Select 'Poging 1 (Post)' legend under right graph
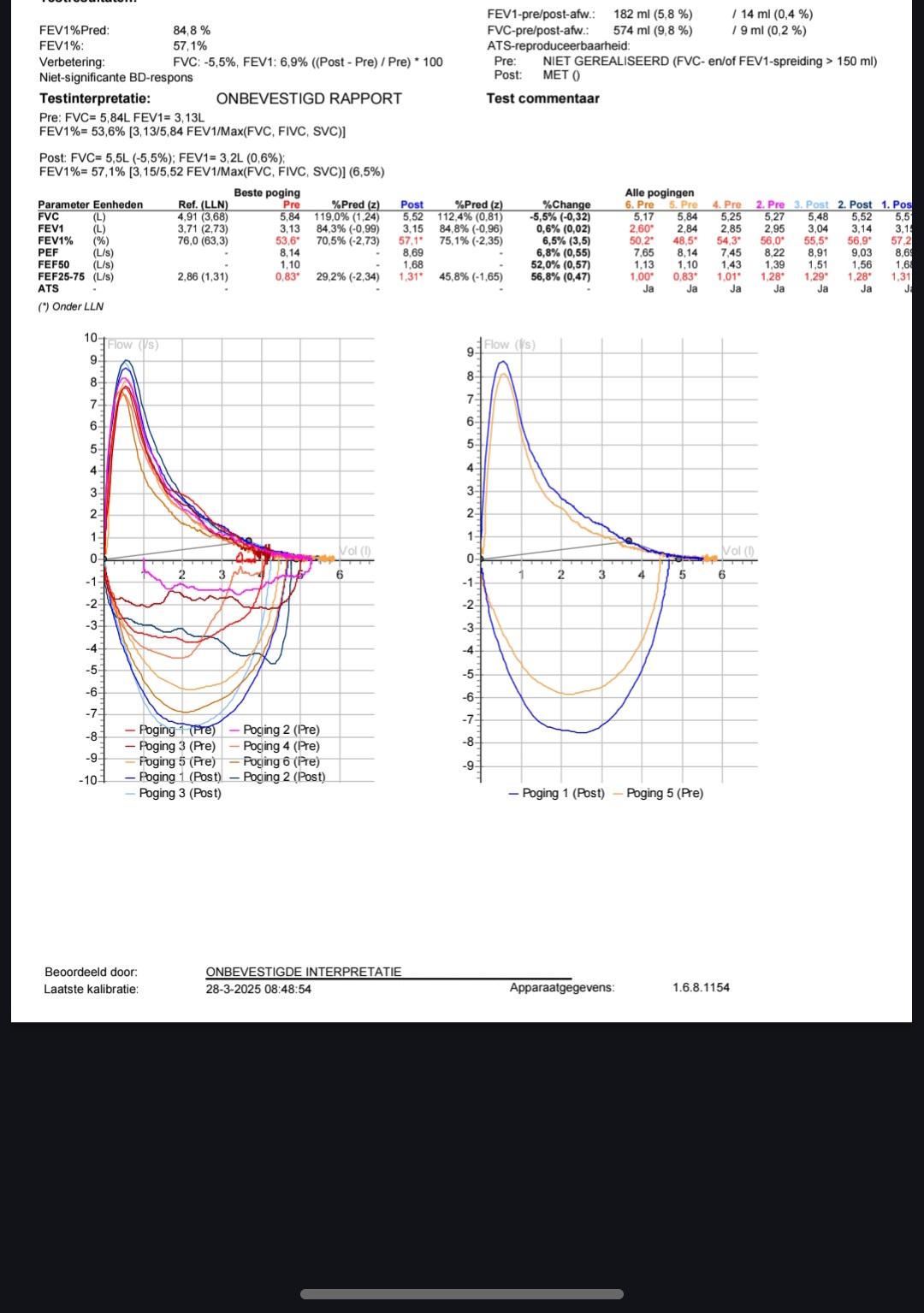 (556, 794)
